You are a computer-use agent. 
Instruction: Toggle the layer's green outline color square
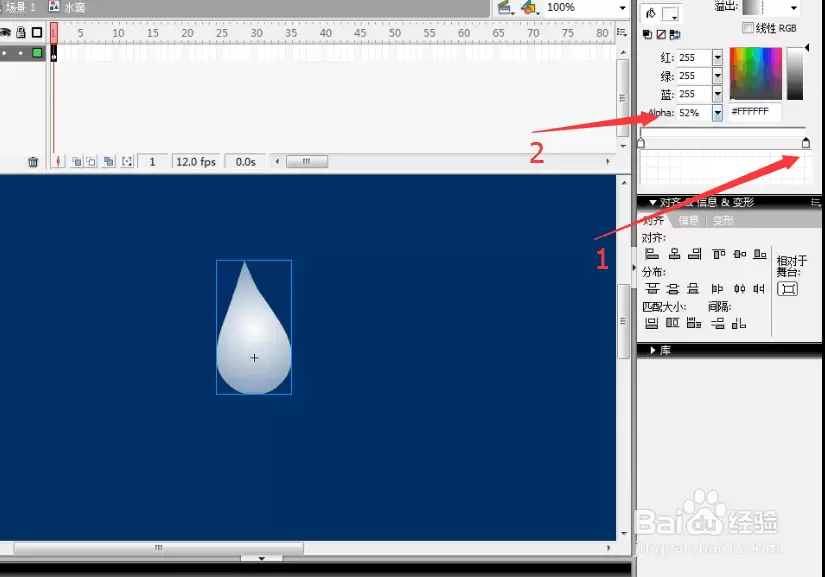(x=37, y=53)
